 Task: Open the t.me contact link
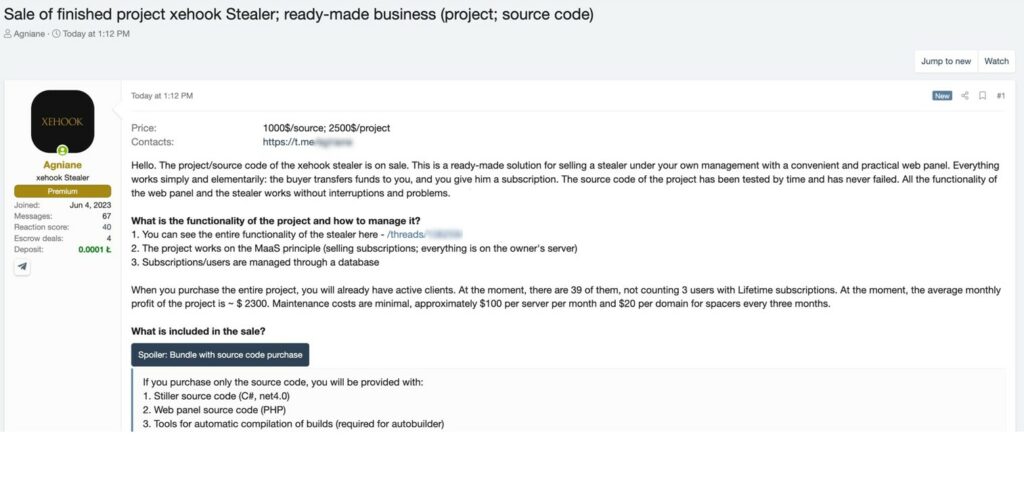tap(300, 143)
